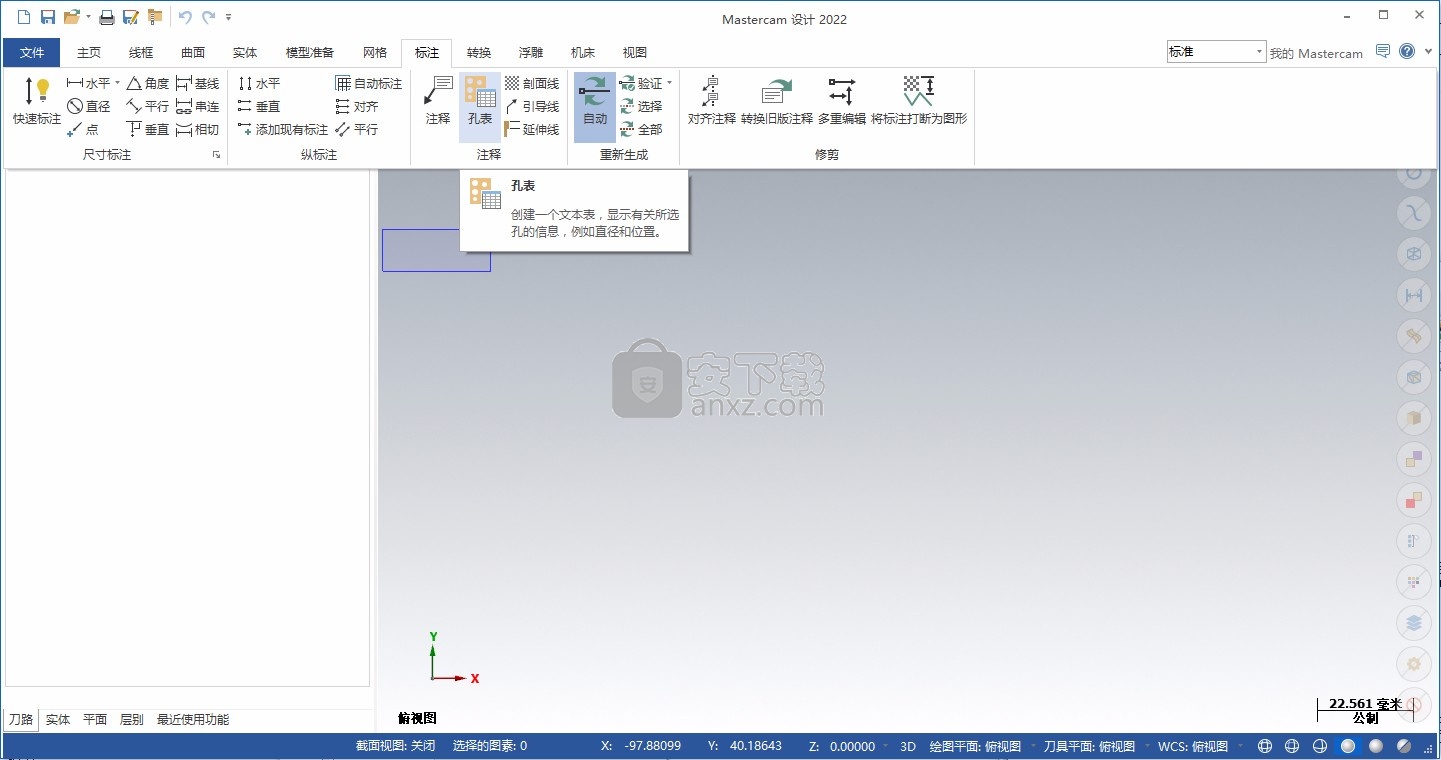Select the 基线 baseline dimension tool
This screenshot has height=760, width=1441.
click(x=197, y=83)
